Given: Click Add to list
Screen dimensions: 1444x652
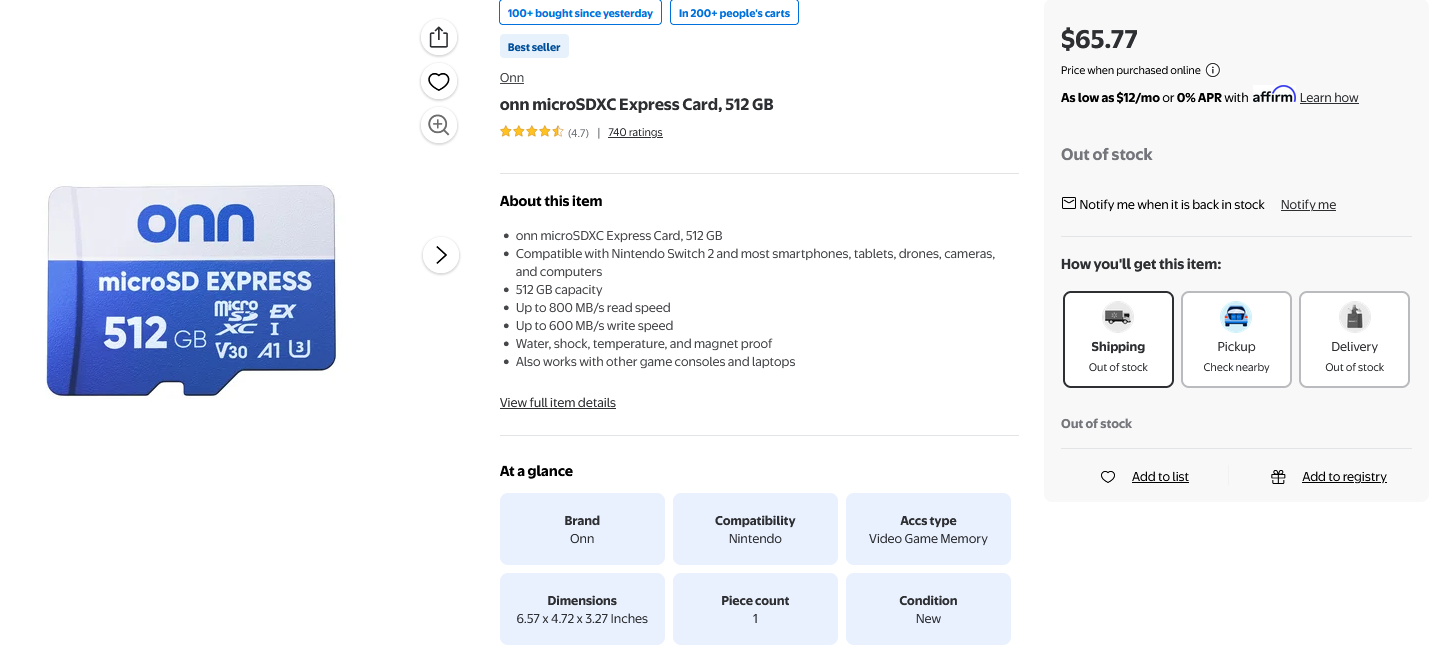Looking at the screenshot, I should (x=1160, y=477).
